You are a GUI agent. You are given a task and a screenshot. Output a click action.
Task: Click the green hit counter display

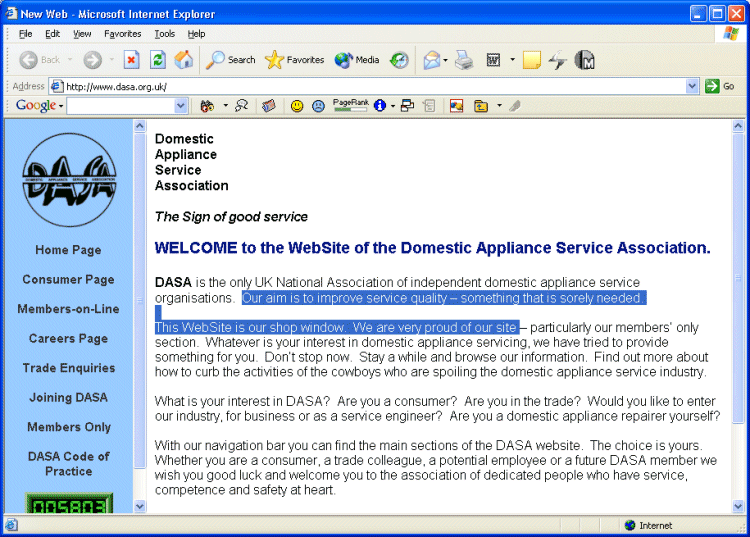(69, 504)
